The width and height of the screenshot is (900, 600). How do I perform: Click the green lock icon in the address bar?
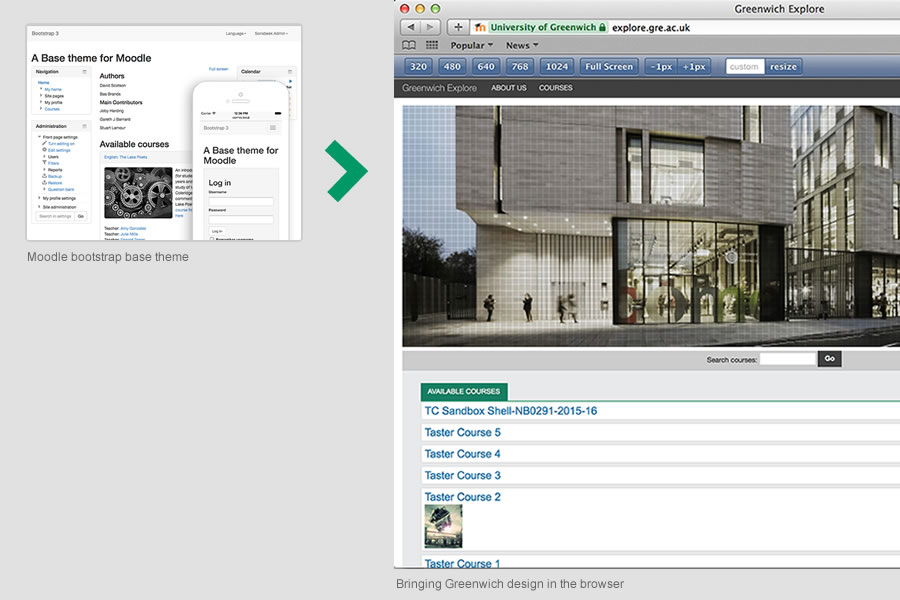[601, 26]
